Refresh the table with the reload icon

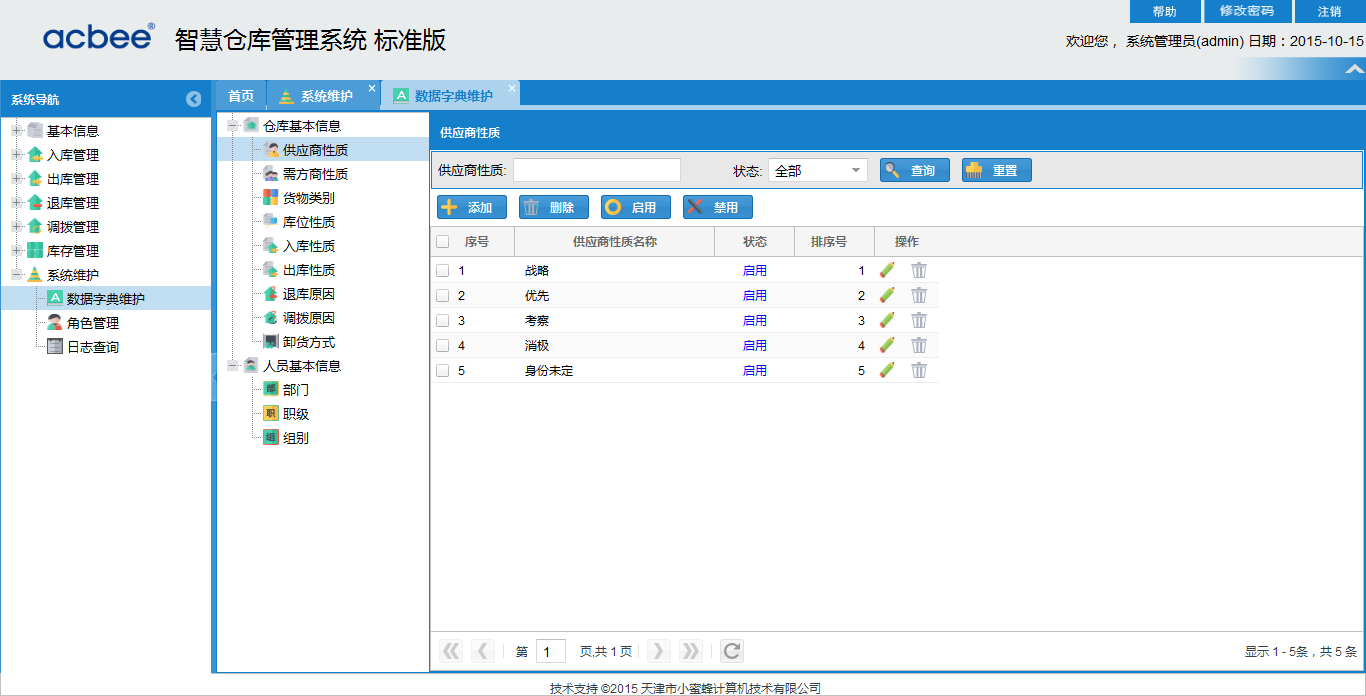[x=732, y=651]
